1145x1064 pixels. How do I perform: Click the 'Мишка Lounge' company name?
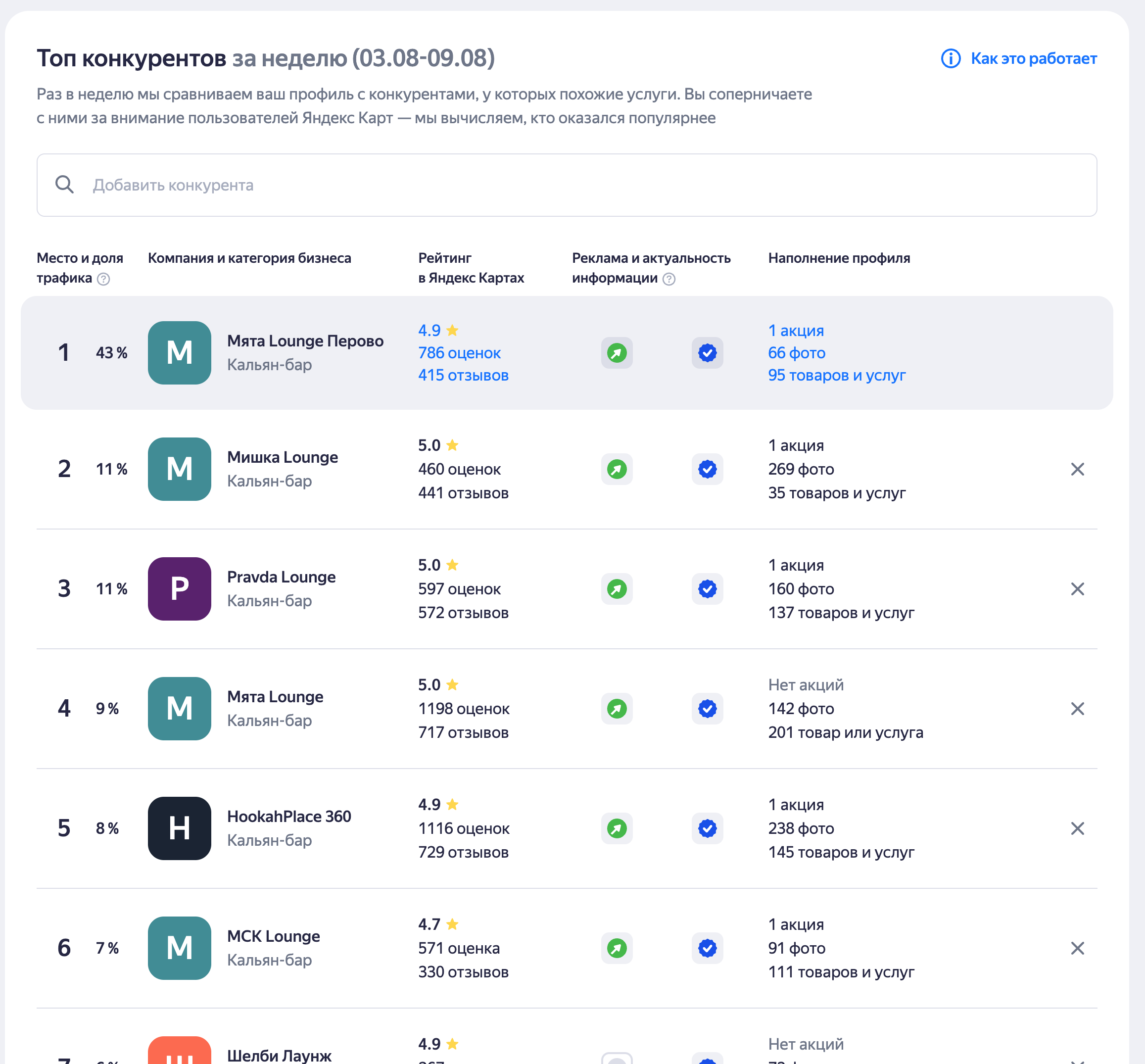pos(283,457)
